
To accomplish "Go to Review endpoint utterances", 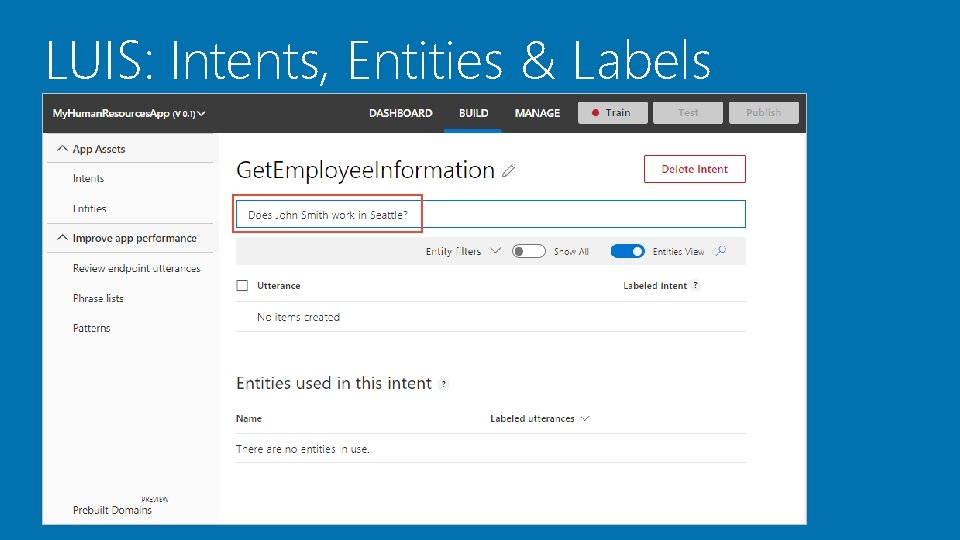I will pos(137,268).
